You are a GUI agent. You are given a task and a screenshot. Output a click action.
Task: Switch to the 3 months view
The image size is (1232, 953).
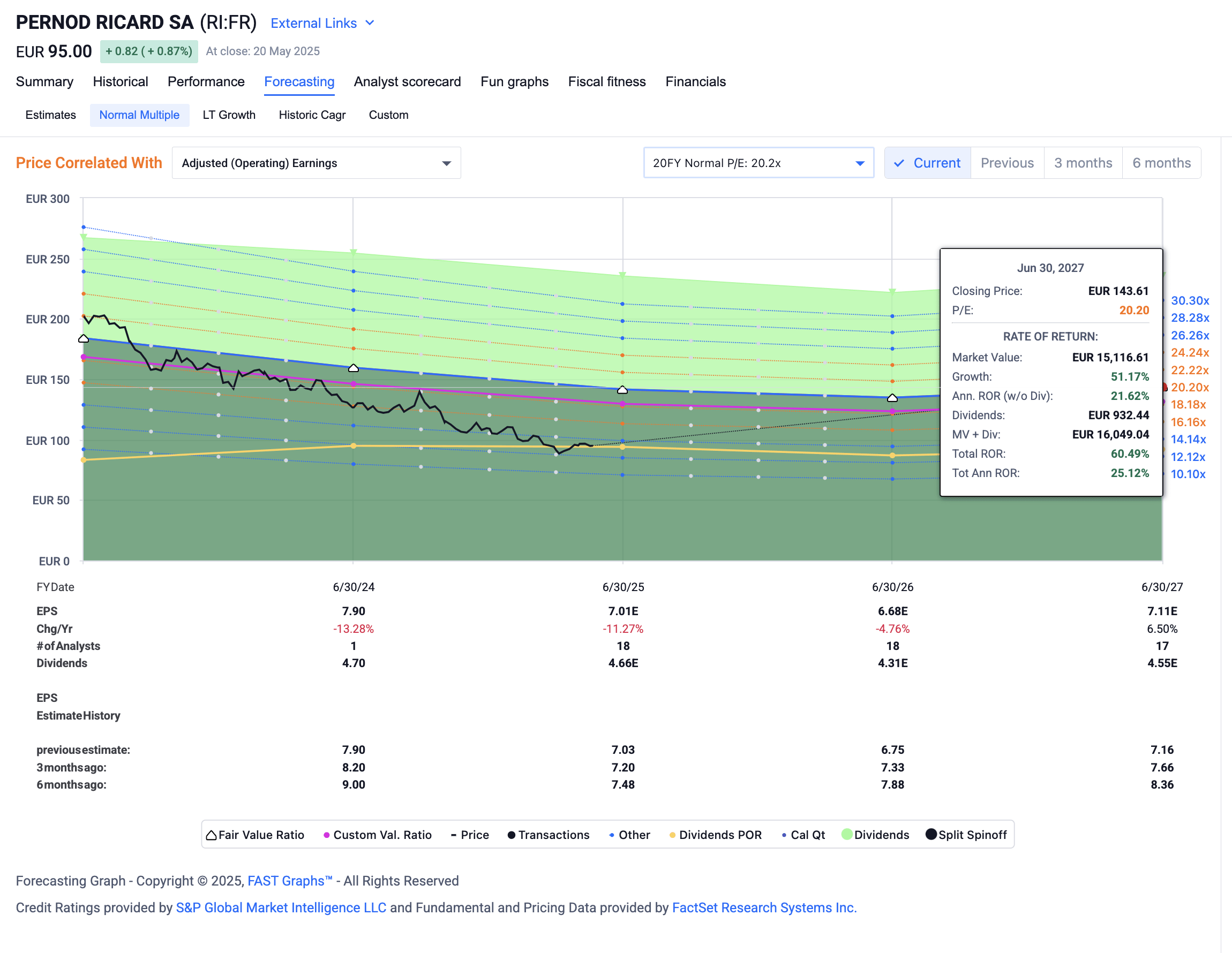(1083, 162)
